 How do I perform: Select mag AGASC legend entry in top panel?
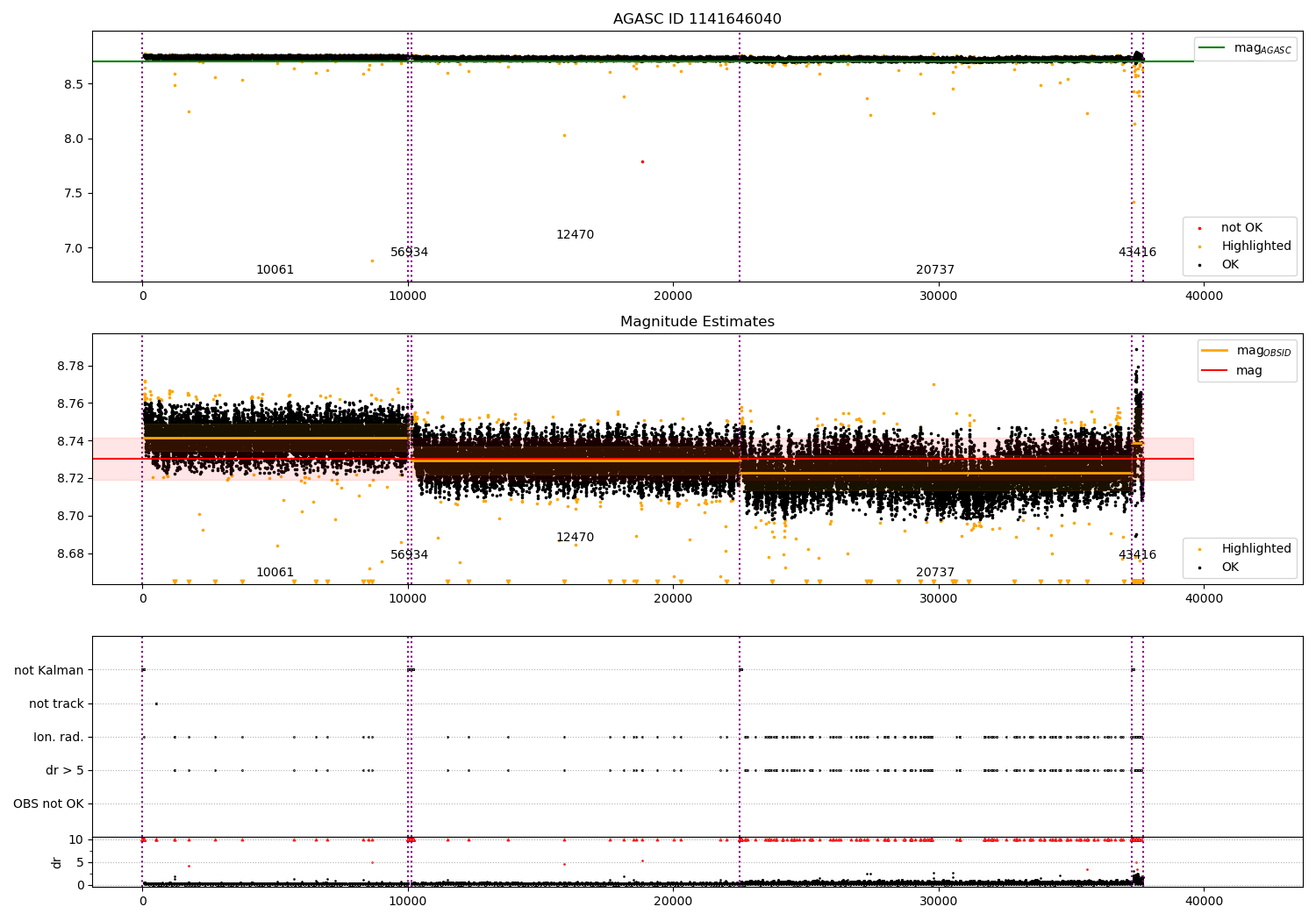click(1245, 48)
